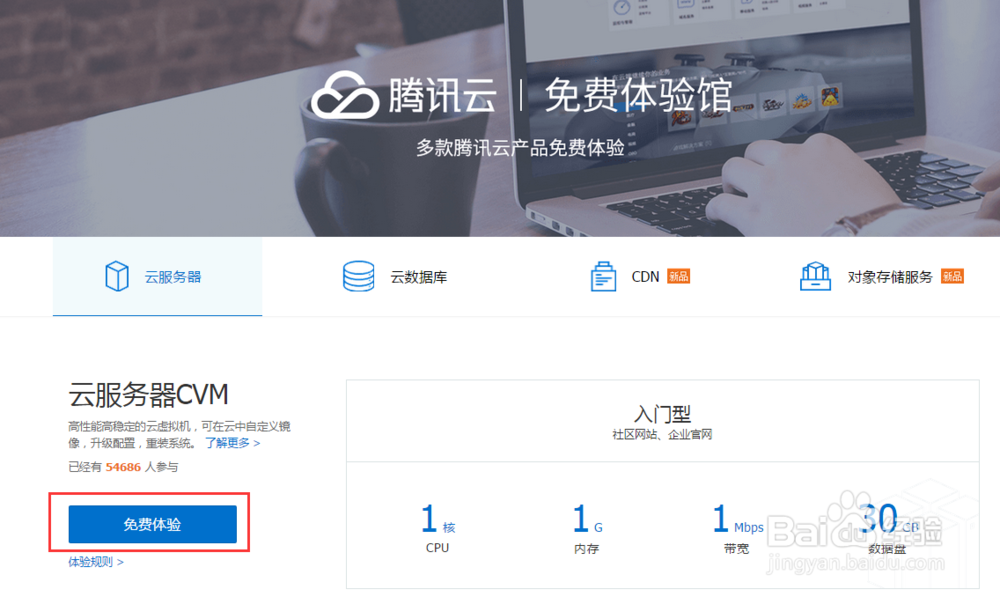
Task: Click the 高性能高稳定的云虚拟机 description text
Action: click(179, 434)
